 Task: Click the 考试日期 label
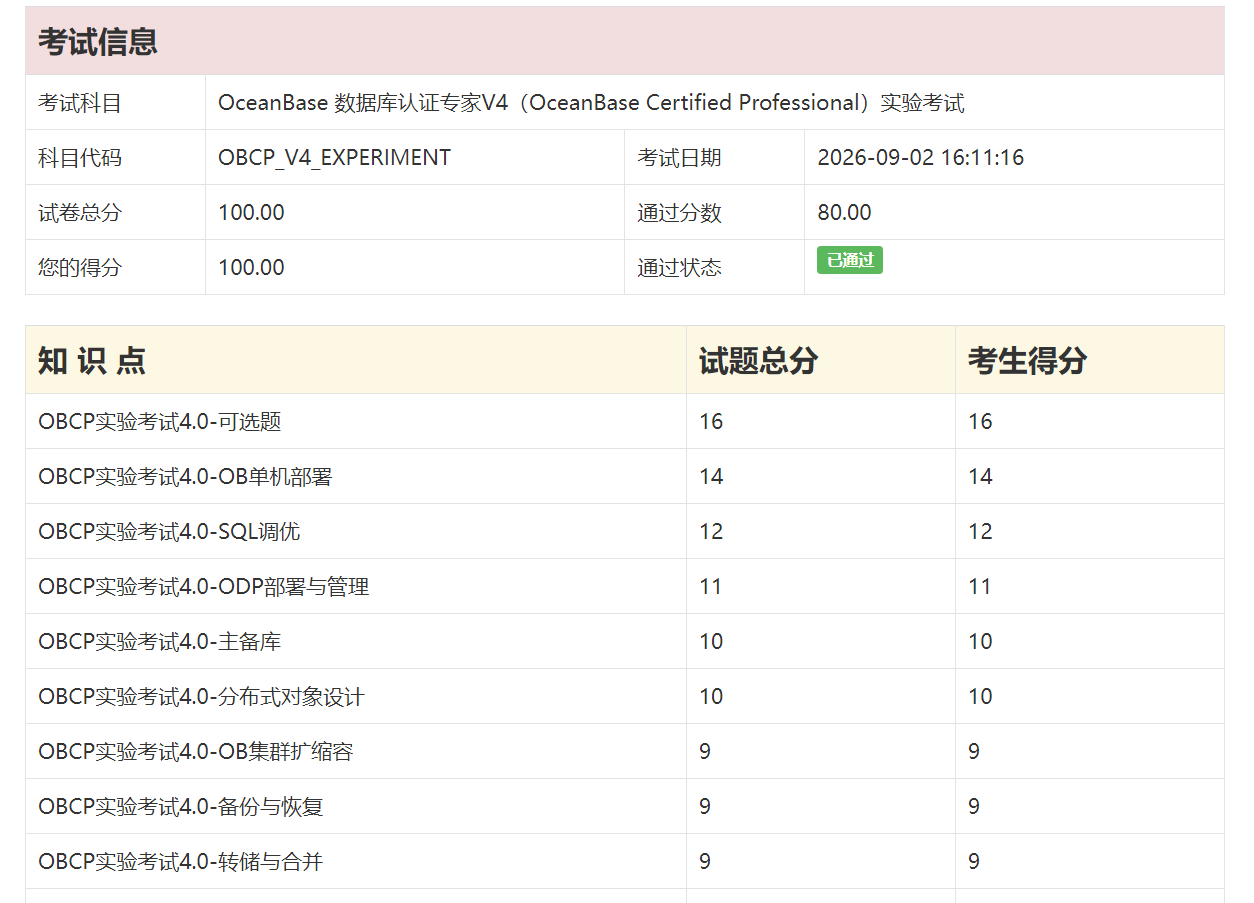(x=679, y=158)
